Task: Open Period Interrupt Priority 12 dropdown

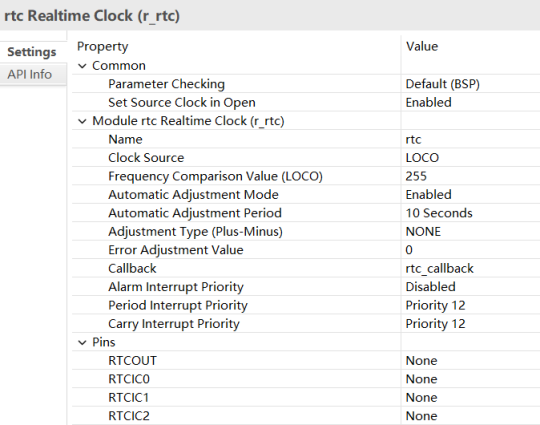Action: point(470,305)
